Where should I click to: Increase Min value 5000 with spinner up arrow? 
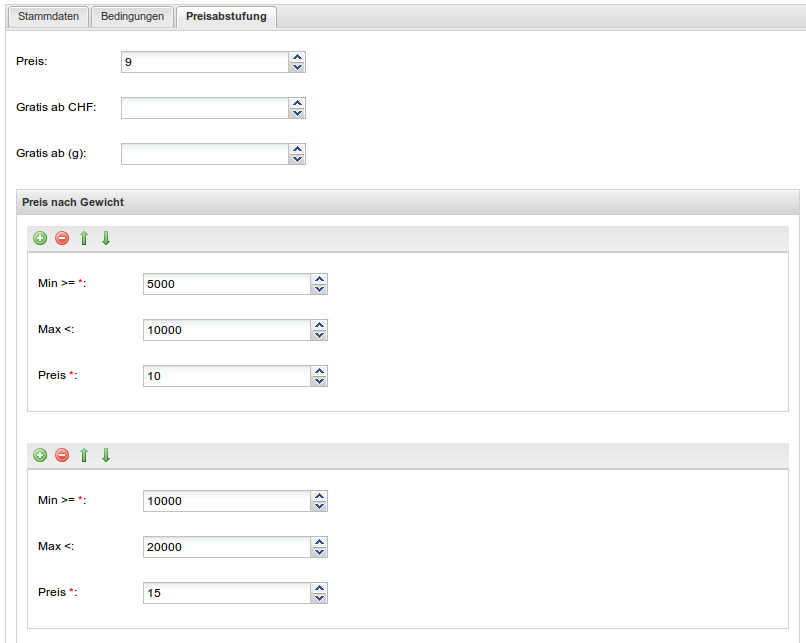pos(319,279)
